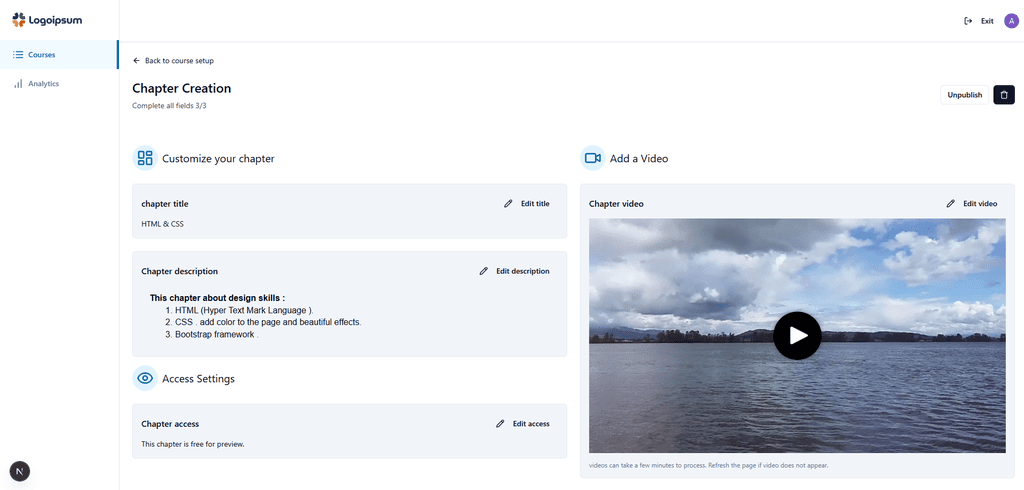Image resolution: width=1024 pixels, height=490 pixels.
Task: Edit the chapter description
Action: [515, 271]
